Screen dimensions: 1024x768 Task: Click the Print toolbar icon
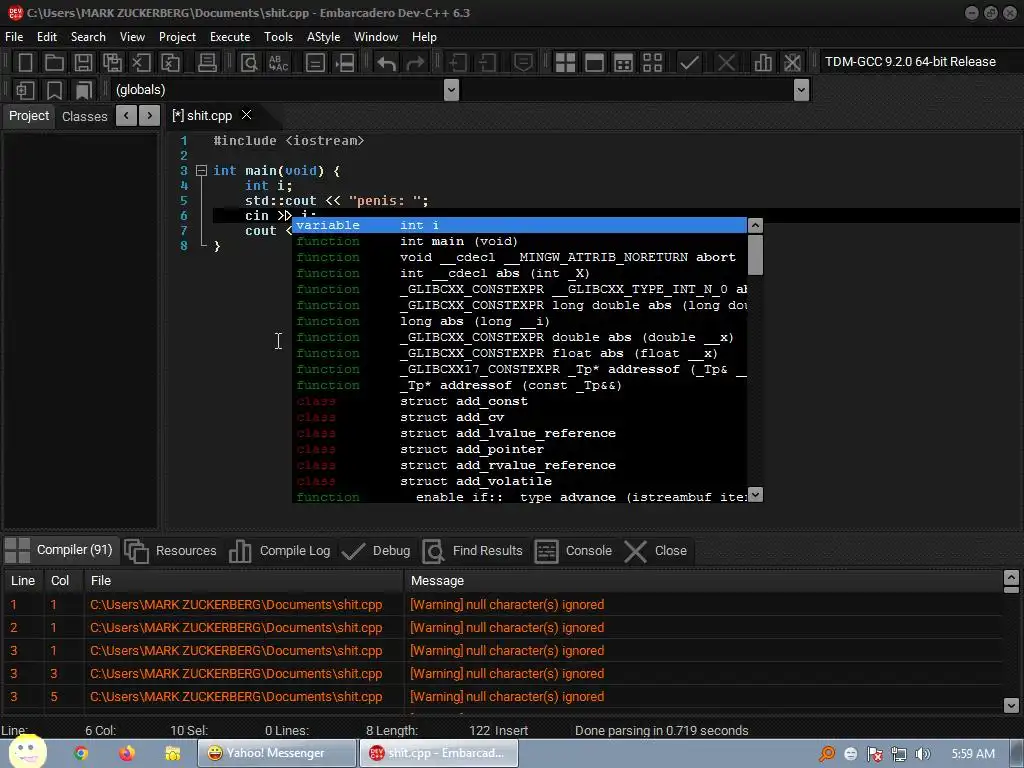(207, 63)
